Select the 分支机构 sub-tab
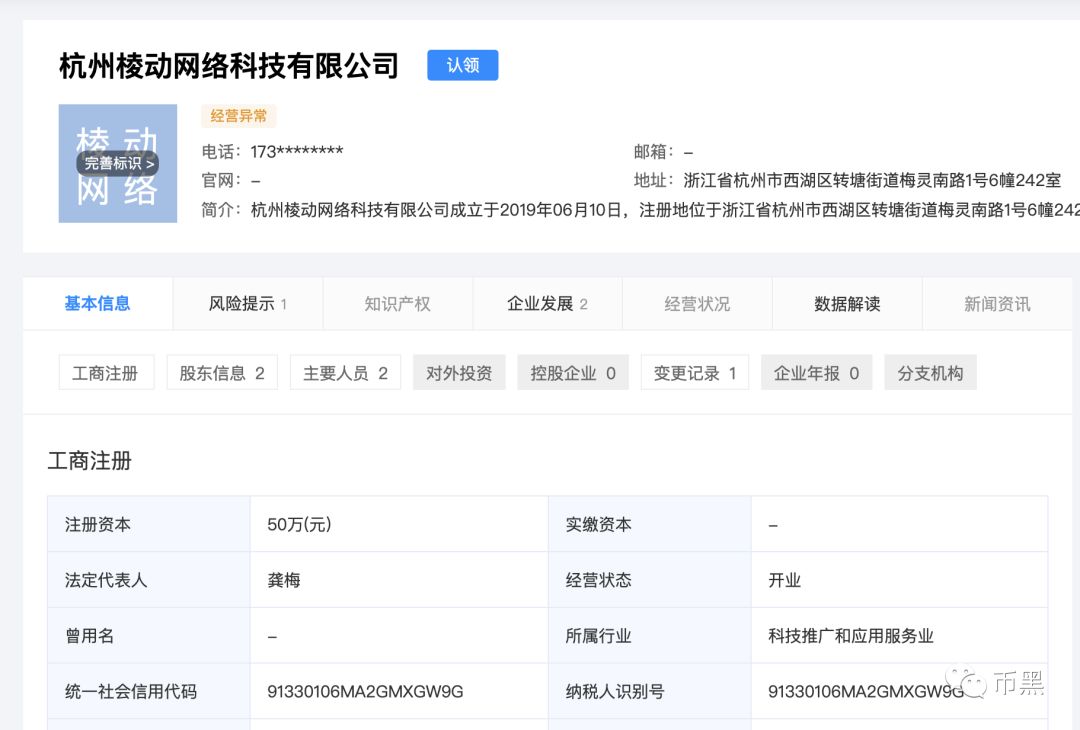This screenshot has height=730, width=1080. tap(930, 373)
